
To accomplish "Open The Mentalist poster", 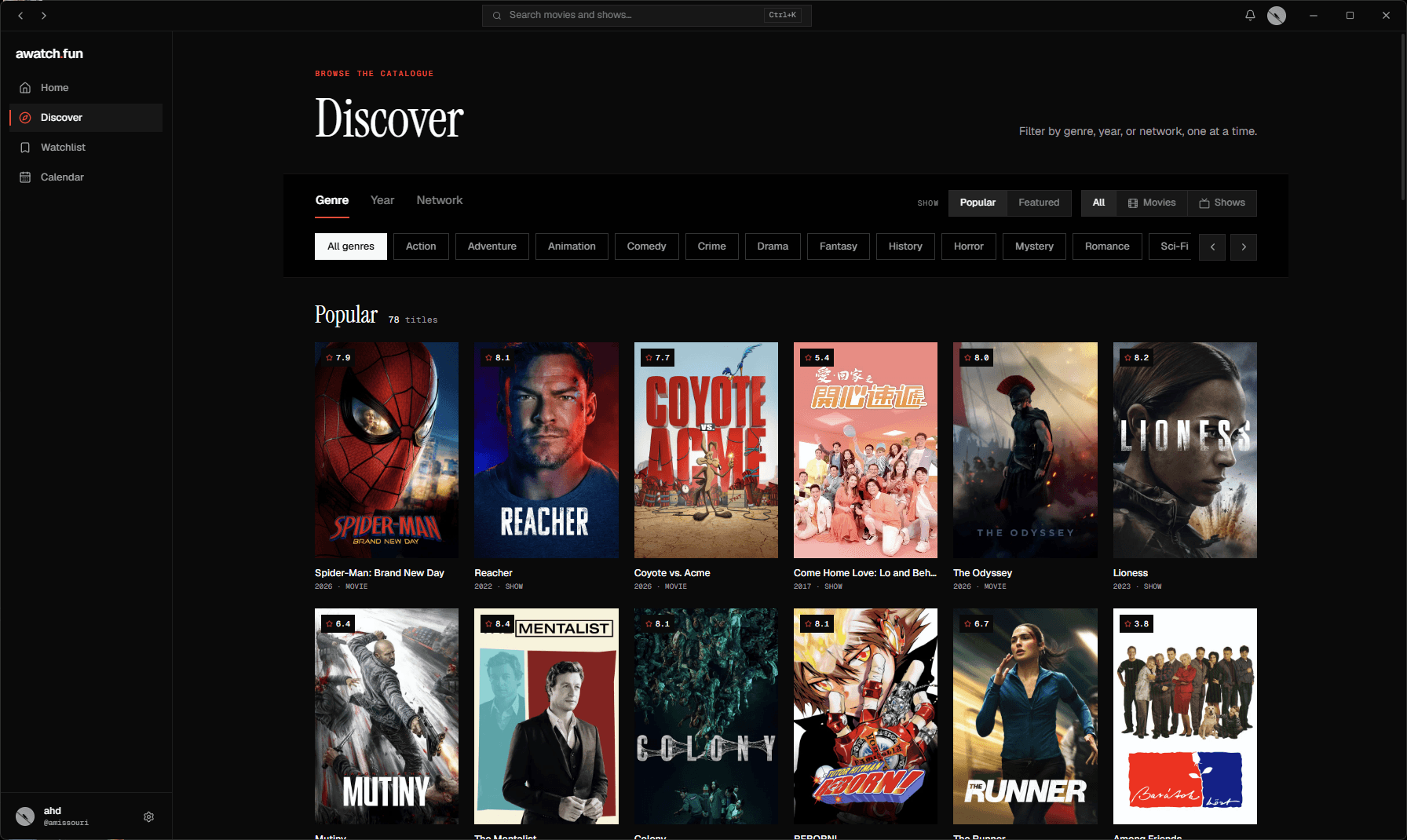I will click(546, 716).
